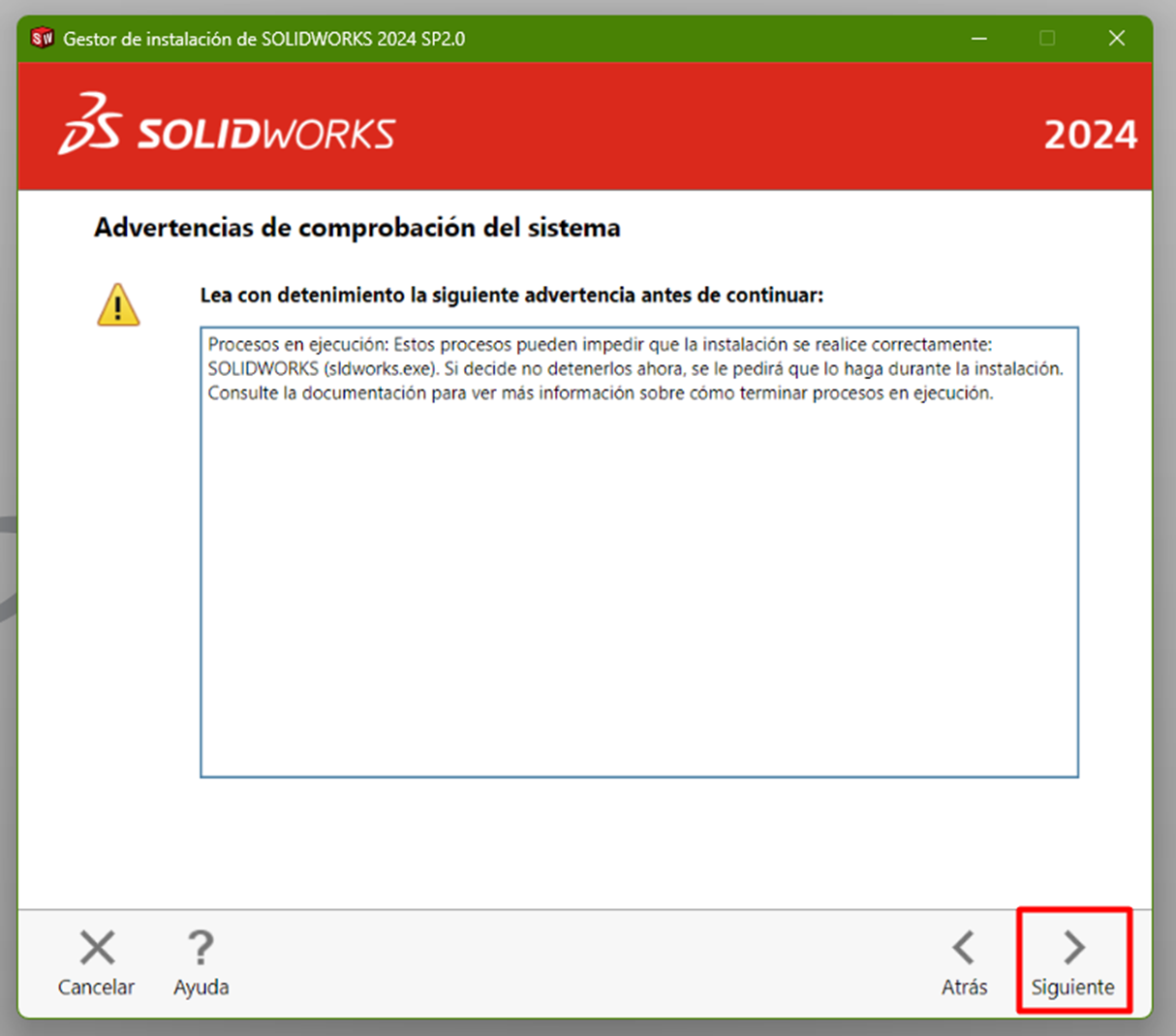Click the 2024 year label in banner
1176x1036 pixels.
pyautogui.click(x=1090, y=135)
